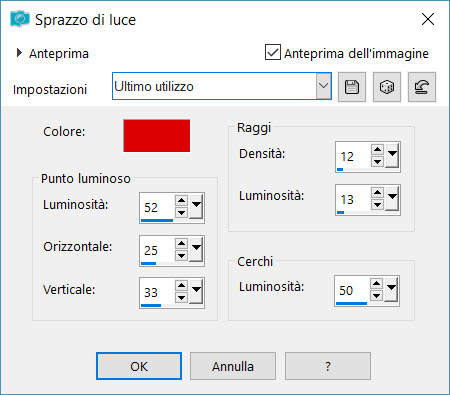The height and width of the screenshot is (395, 450).
Task: Open the red Colore swatch
Action: [x=157, y=136]
